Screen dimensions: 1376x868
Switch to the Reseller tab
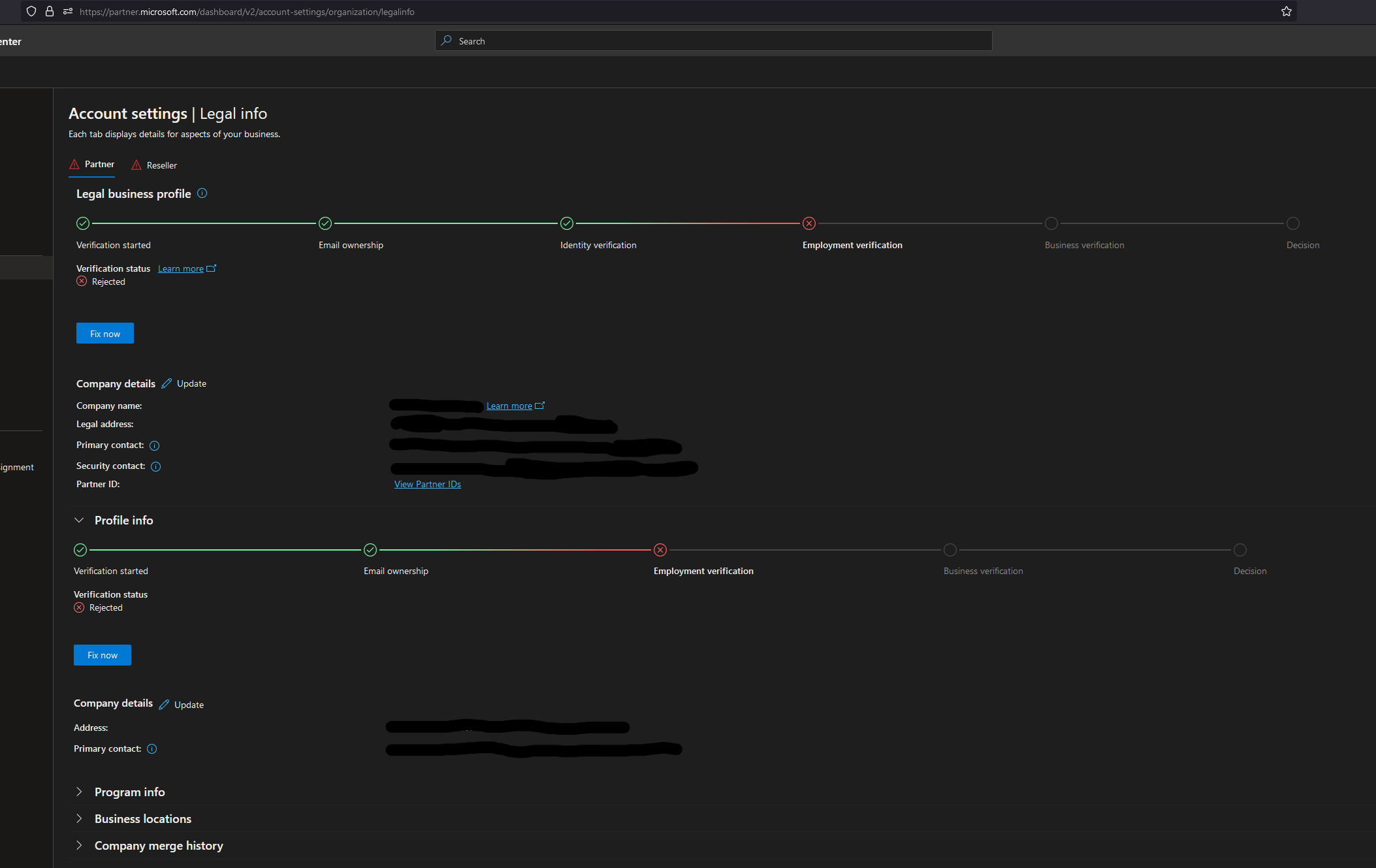154,165
